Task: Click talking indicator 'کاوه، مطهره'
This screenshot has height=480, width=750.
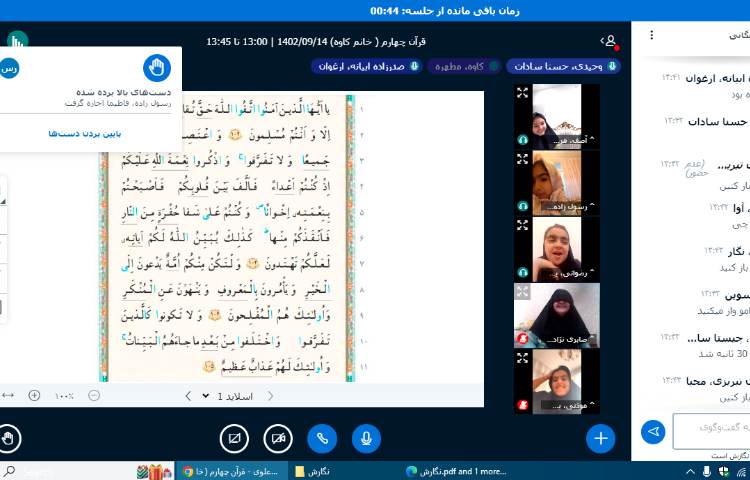Action: [464, 66]
